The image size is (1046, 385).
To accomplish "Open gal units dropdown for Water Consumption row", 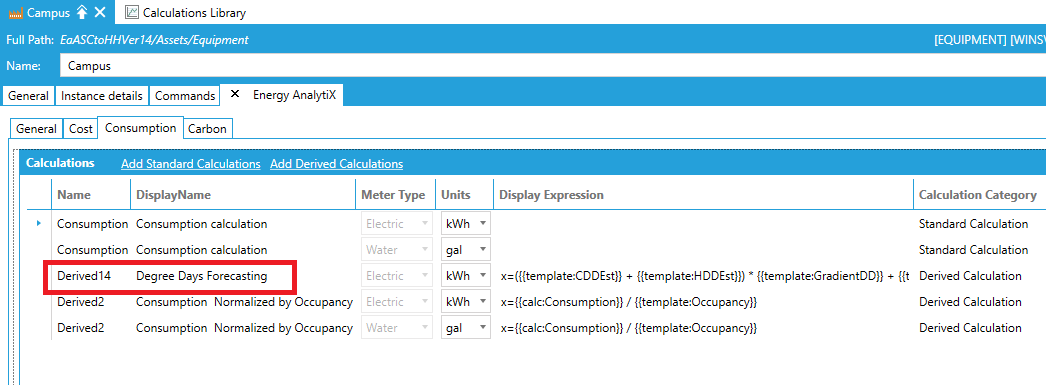I will click(x=465, y=250).
